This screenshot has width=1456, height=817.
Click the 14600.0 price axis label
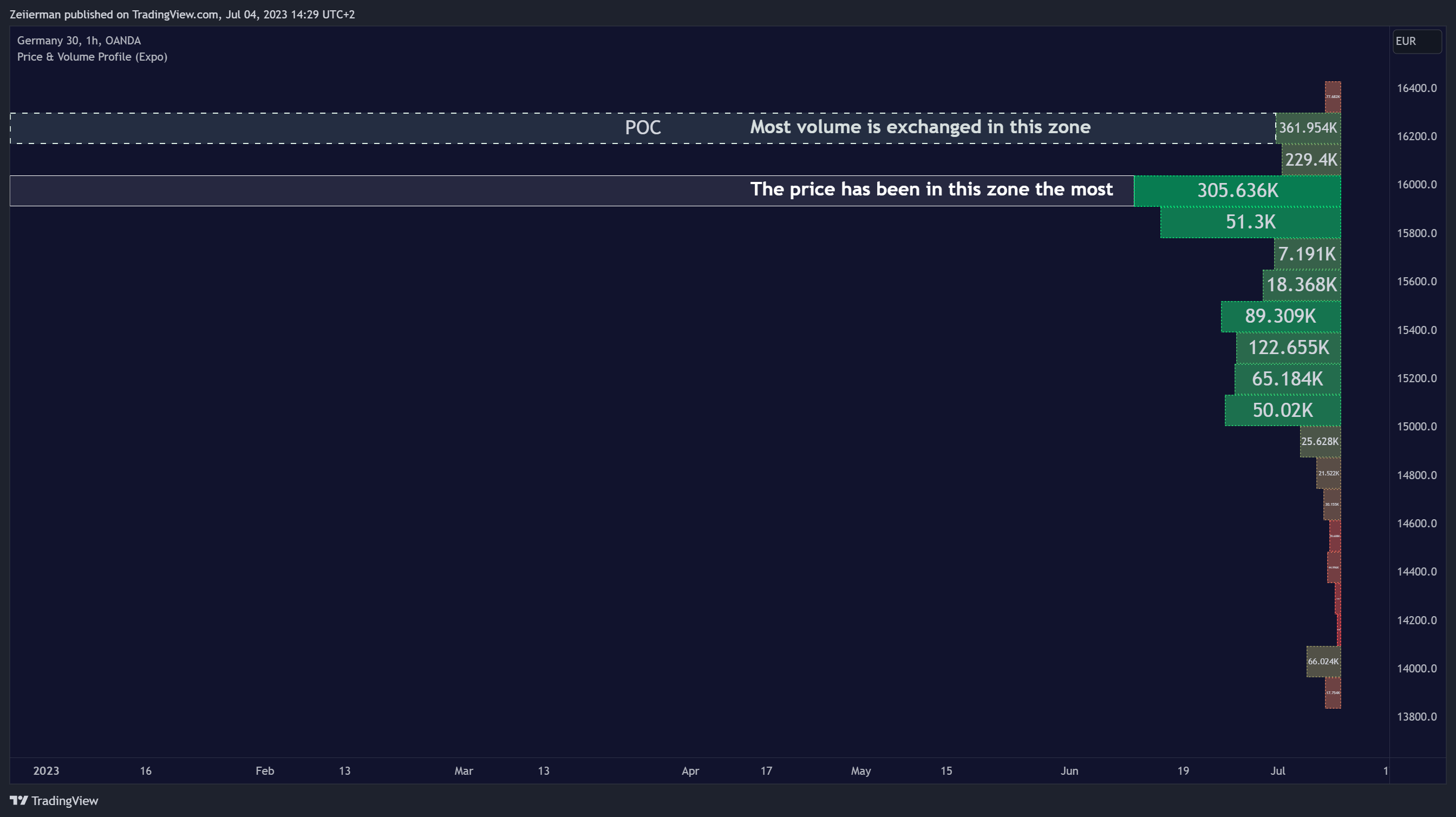pos(1416,523)
